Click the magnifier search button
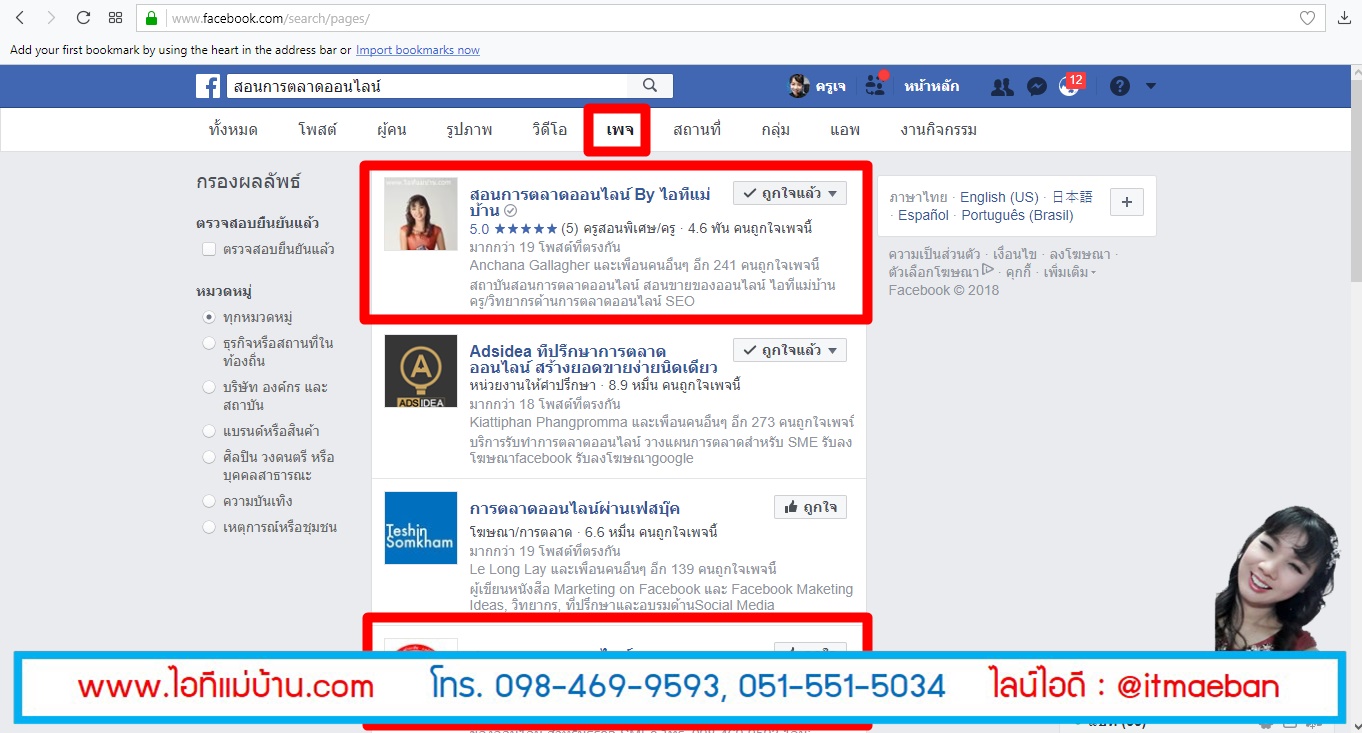The height and width of the screenshot is (733, 1362). click(x=650, y=86)
